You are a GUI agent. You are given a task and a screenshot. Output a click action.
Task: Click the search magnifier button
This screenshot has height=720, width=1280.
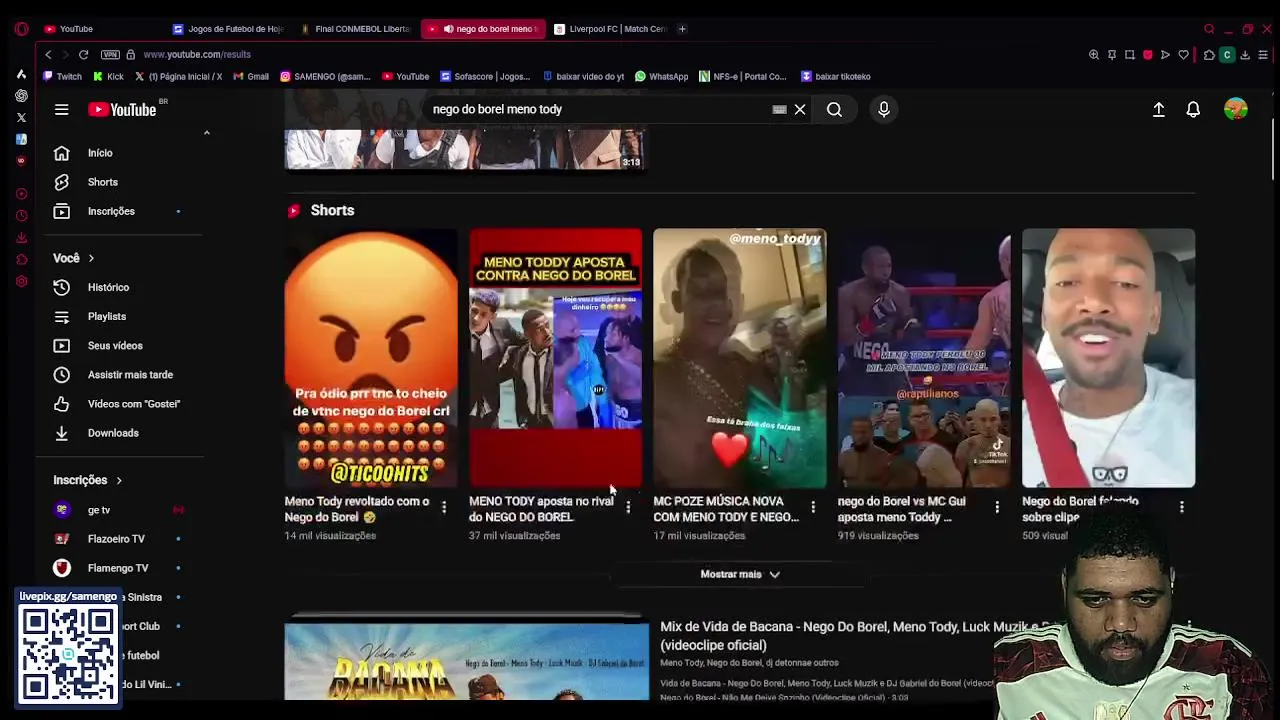[834, 110]
